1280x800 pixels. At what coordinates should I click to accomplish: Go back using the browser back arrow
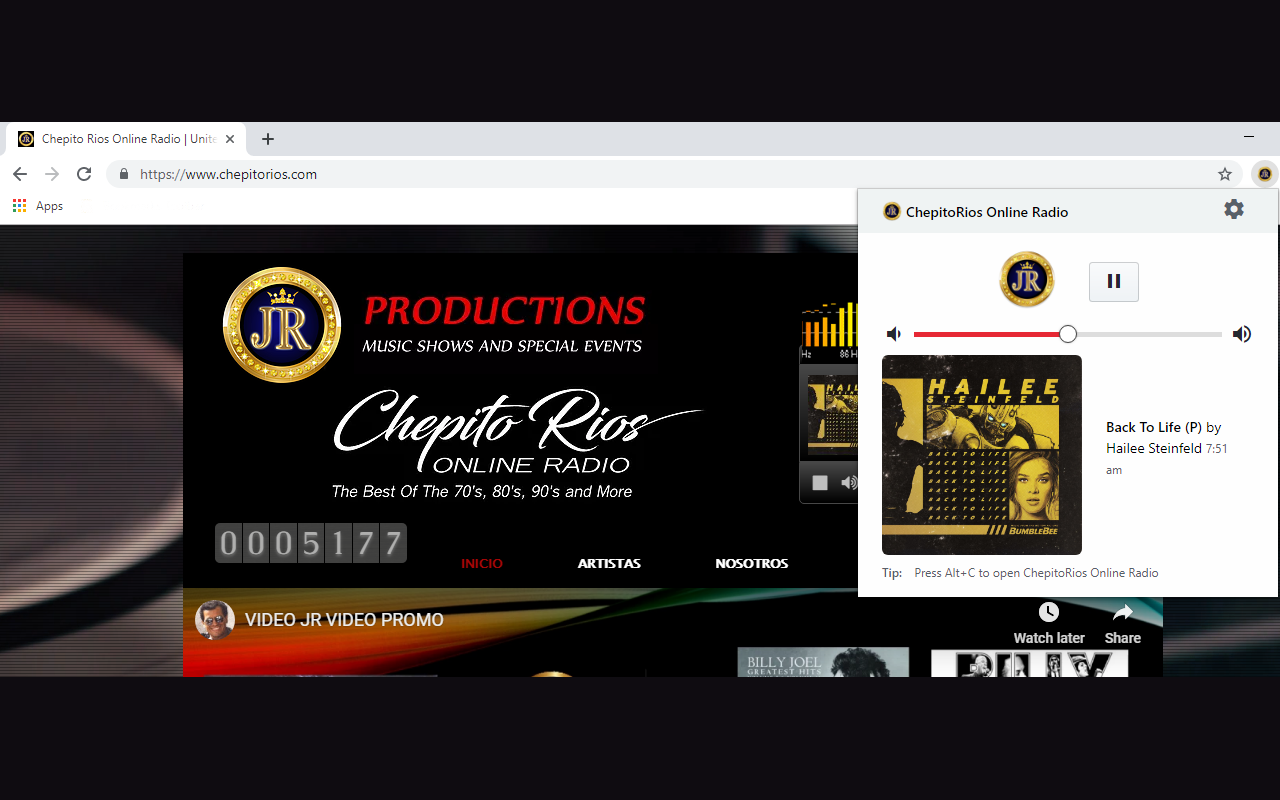pos(20,173)
